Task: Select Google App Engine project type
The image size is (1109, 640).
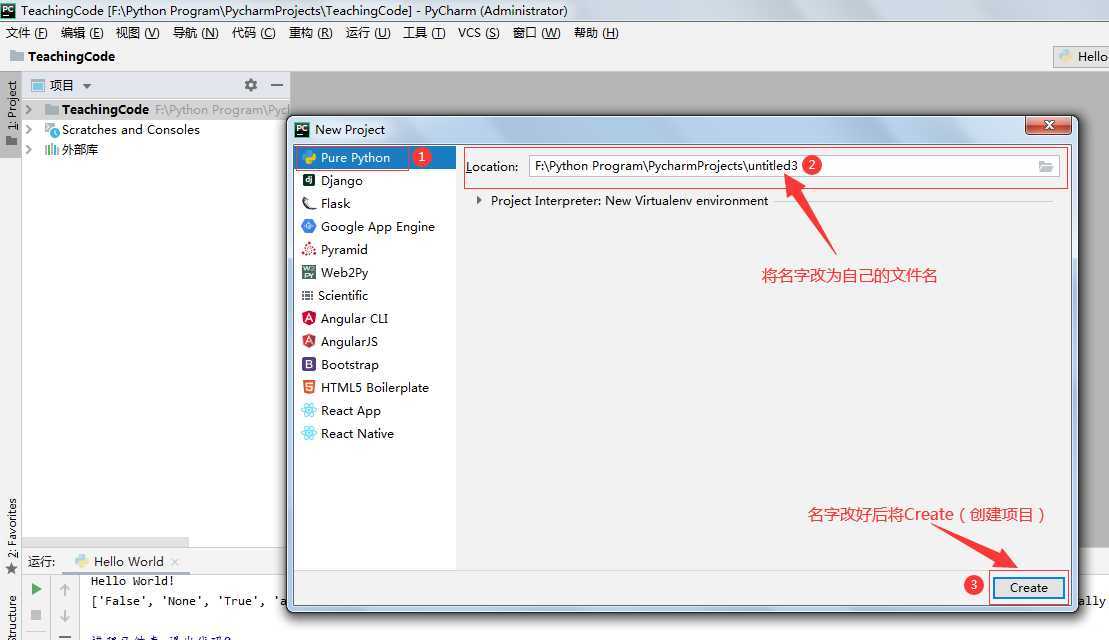Action: tap(377, 226)
